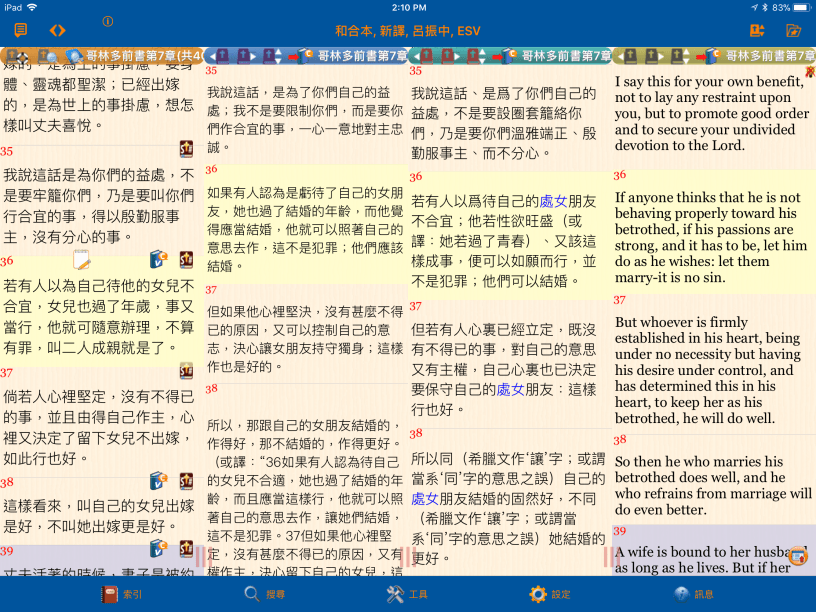Screen dimensions: 816x612
Task: Tap the orange left-right arrows icon
Action: pos(57,31)
